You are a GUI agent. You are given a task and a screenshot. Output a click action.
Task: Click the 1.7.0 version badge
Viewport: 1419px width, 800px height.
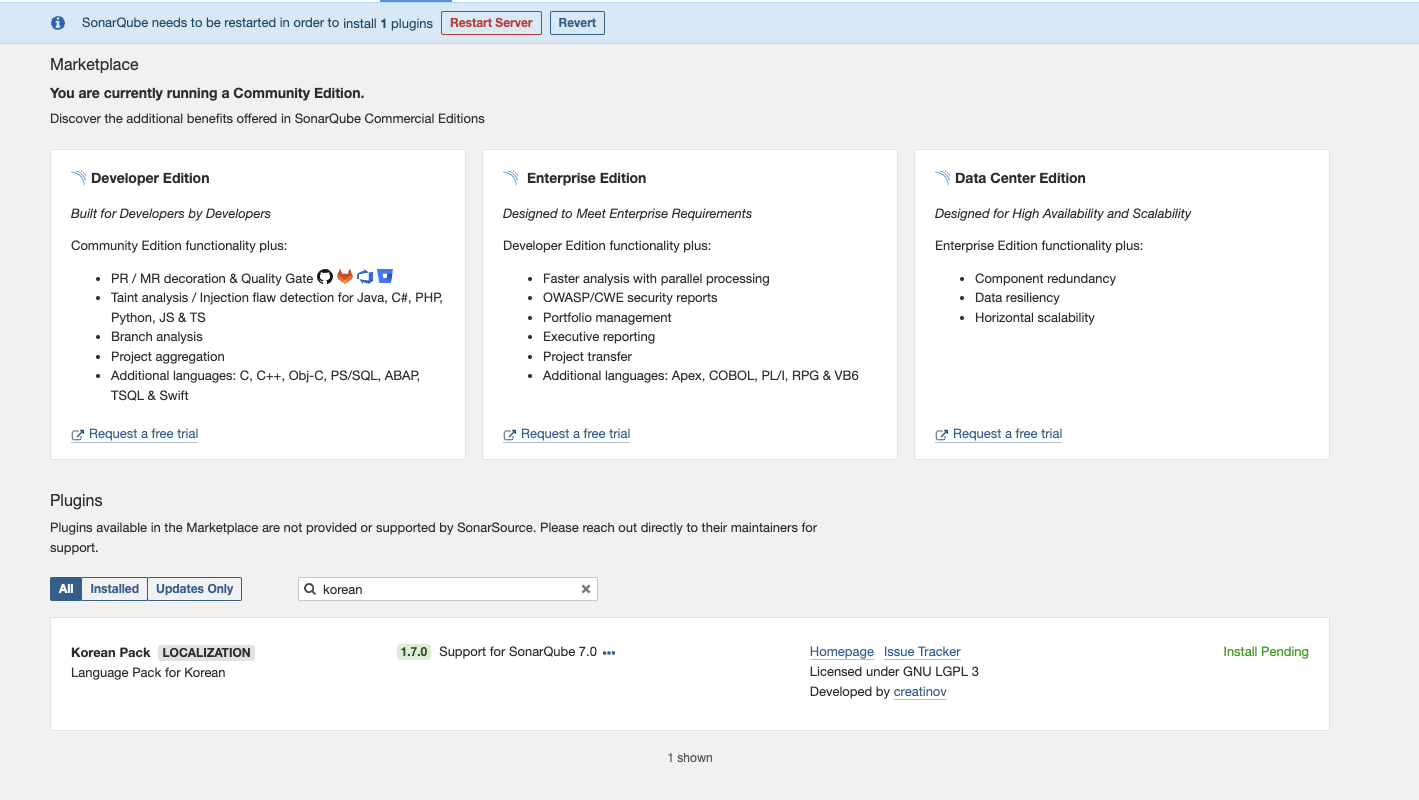tap(414, 652)
